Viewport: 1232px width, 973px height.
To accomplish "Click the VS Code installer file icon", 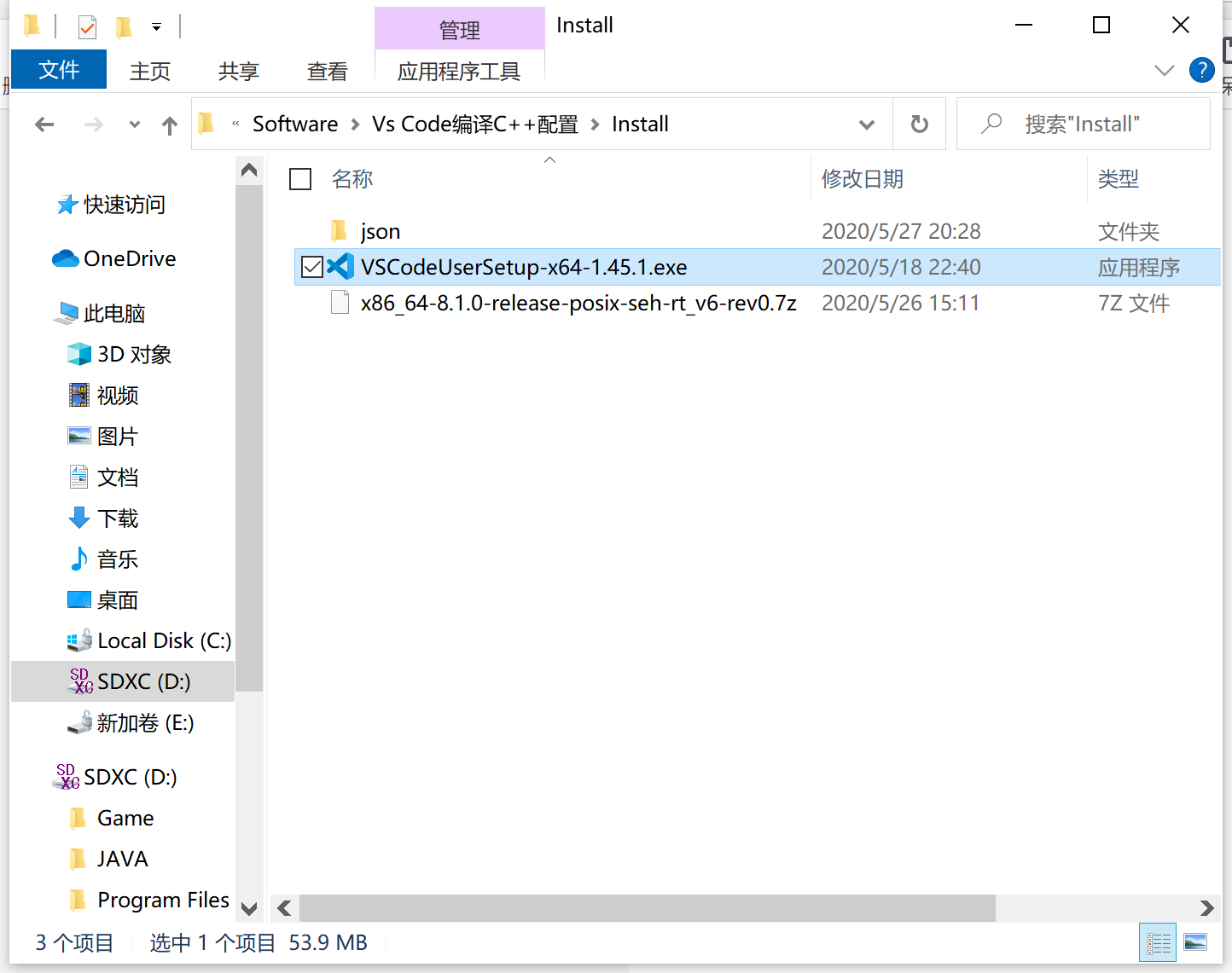I will click(340, 267).
